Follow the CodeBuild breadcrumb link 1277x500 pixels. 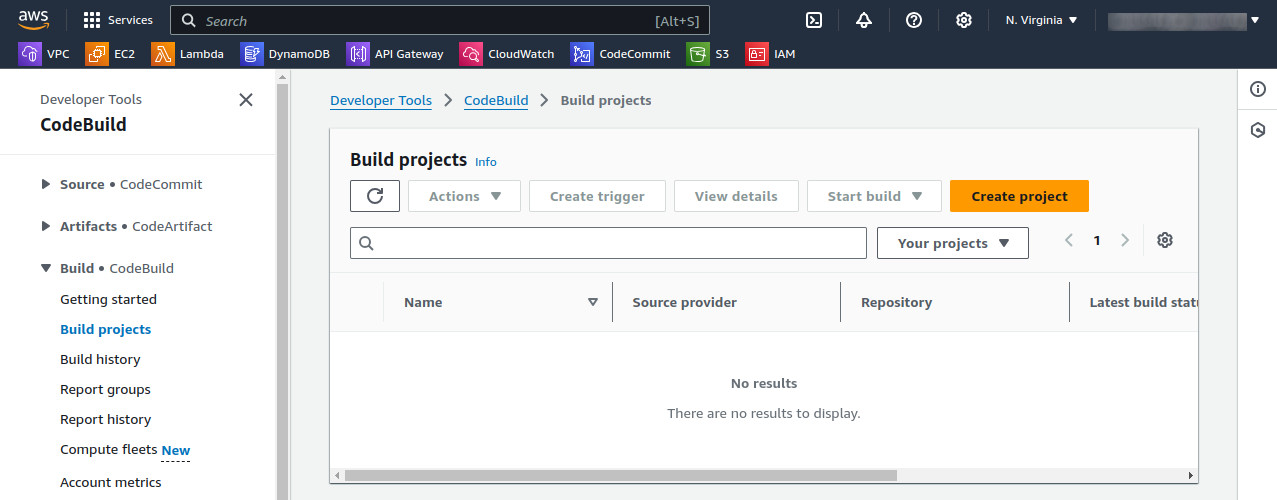pos(496,100)
